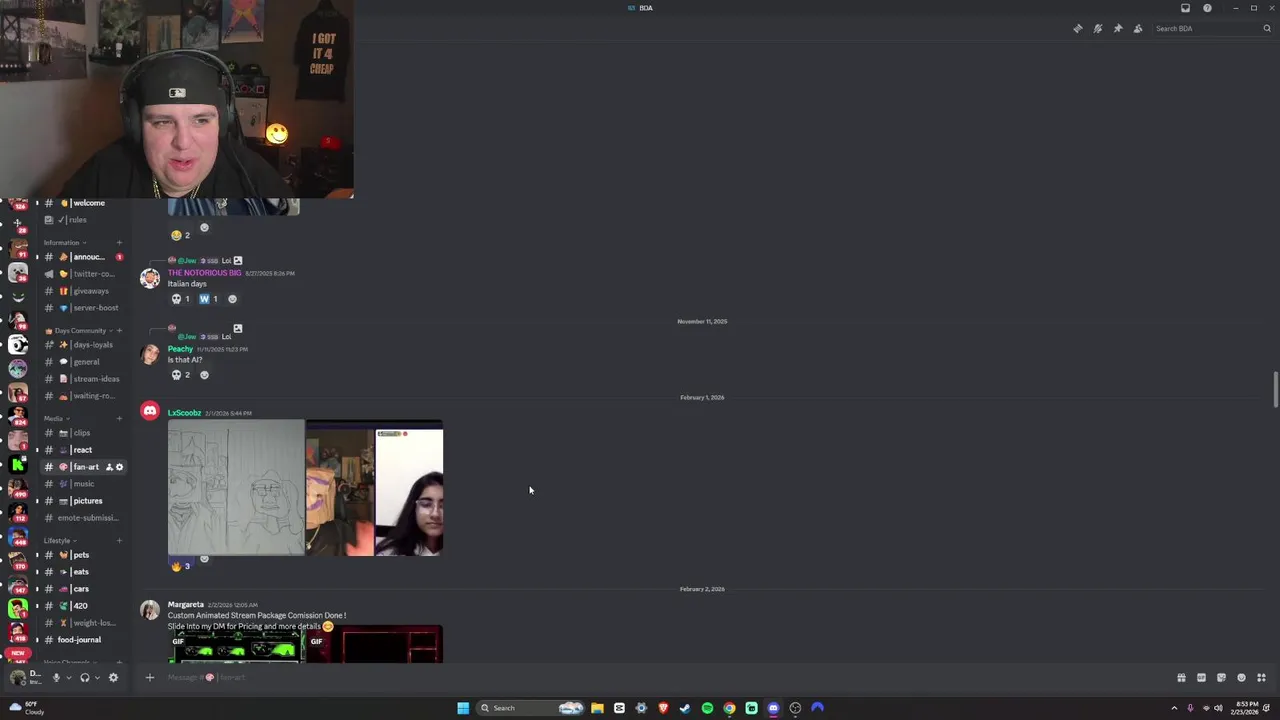Image resolution: width=1280 pixels, height=720 pixels.
Task: Deafen with the headphones icon
Action: click(84, 677)
